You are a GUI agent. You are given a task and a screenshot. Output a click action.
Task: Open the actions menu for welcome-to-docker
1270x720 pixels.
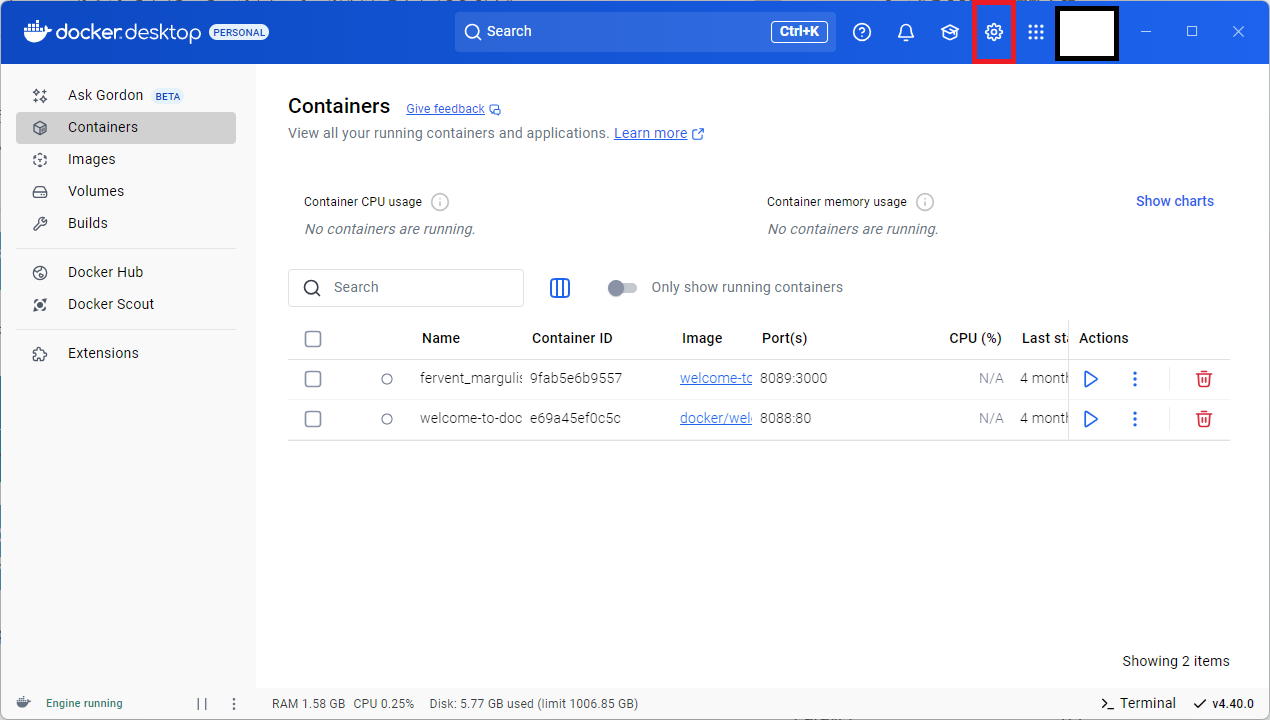tap(1134, 419)
